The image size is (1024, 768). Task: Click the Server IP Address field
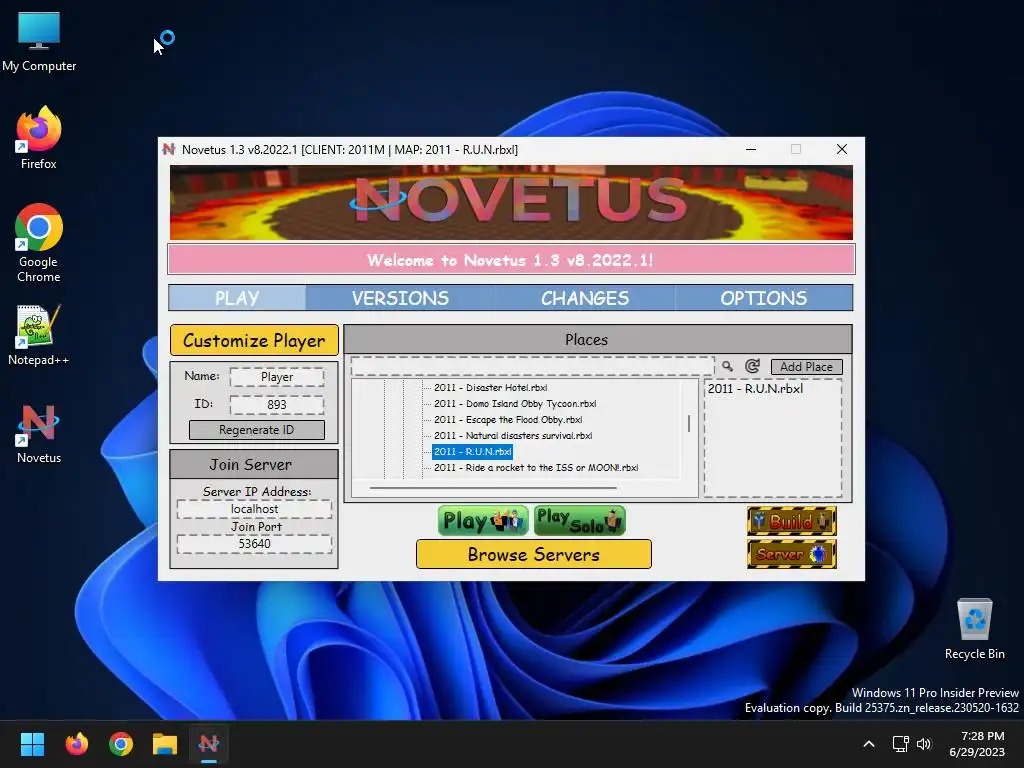(x=254, y=509)
